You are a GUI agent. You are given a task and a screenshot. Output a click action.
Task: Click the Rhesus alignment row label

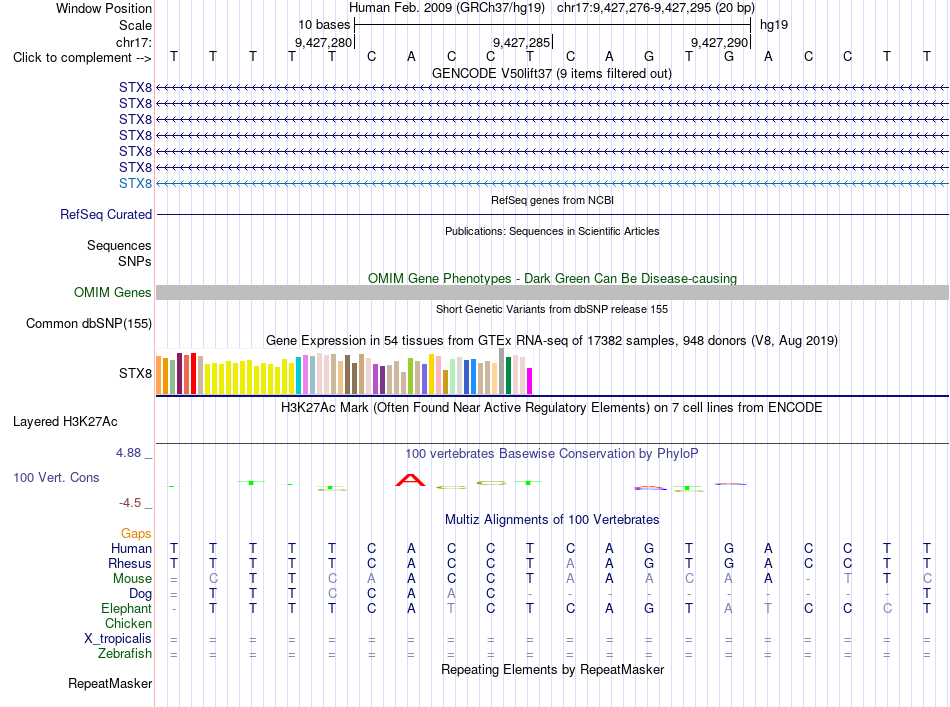pos(130,563)
